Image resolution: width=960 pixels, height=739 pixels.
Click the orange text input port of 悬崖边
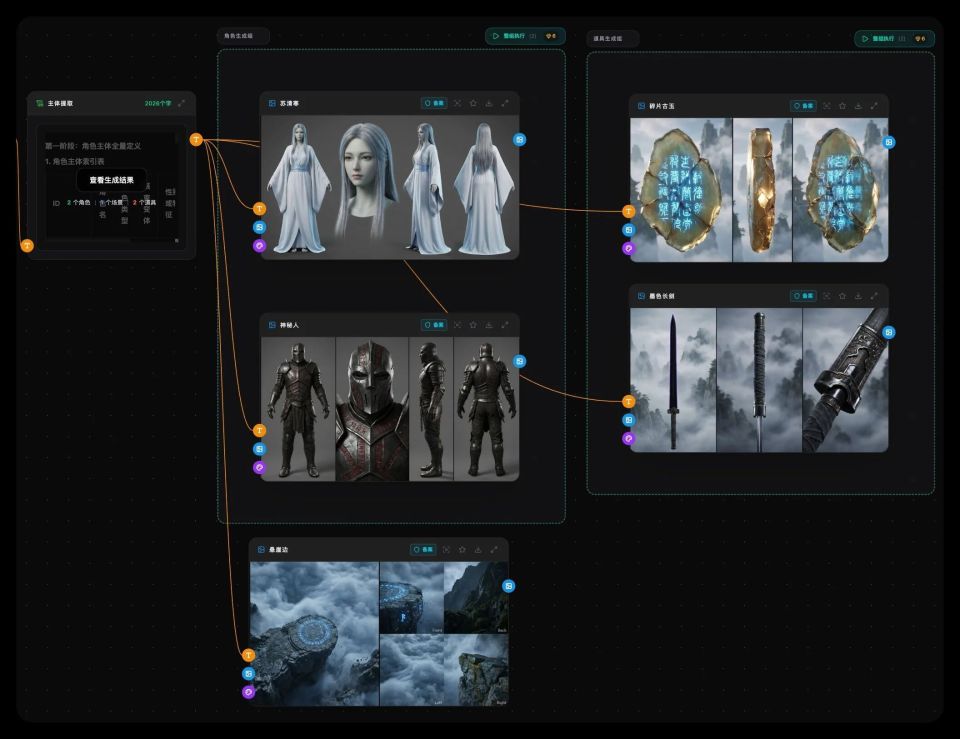pyautogui.click(x=249, y=655)
